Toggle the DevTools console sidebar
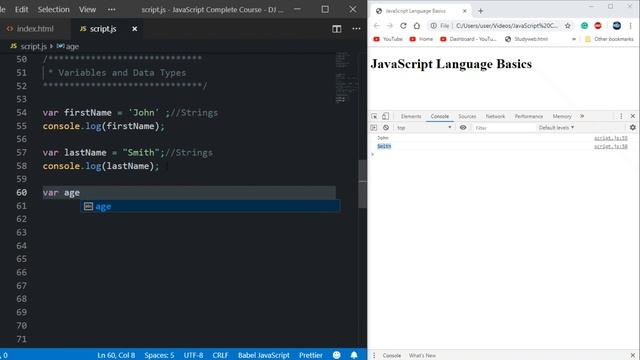Screen dimensions: 640x360 tap(373, 128)
